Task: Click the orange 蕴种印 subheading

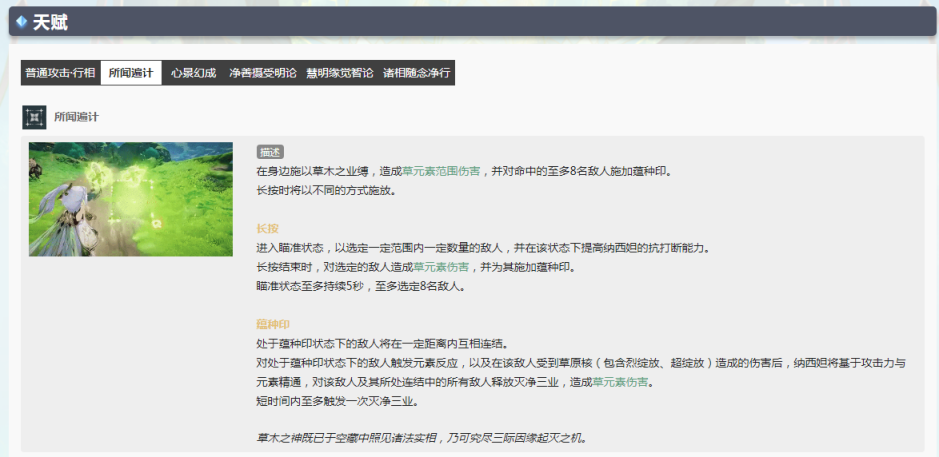Action: (x=273, y=325)
